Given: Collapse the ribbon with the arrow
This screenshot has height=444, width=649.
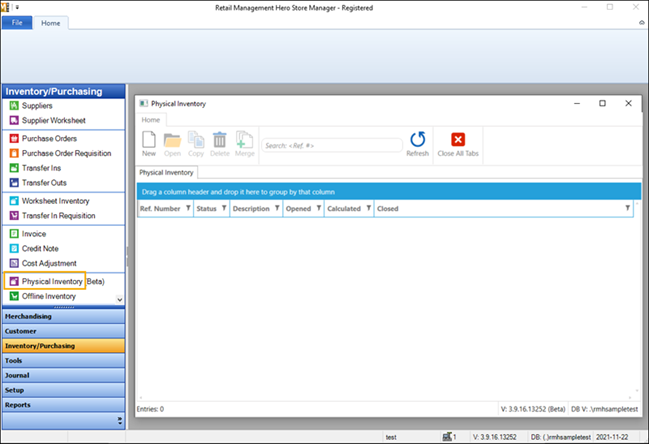Looking at the screenshot, I should (x=642, y=23).
